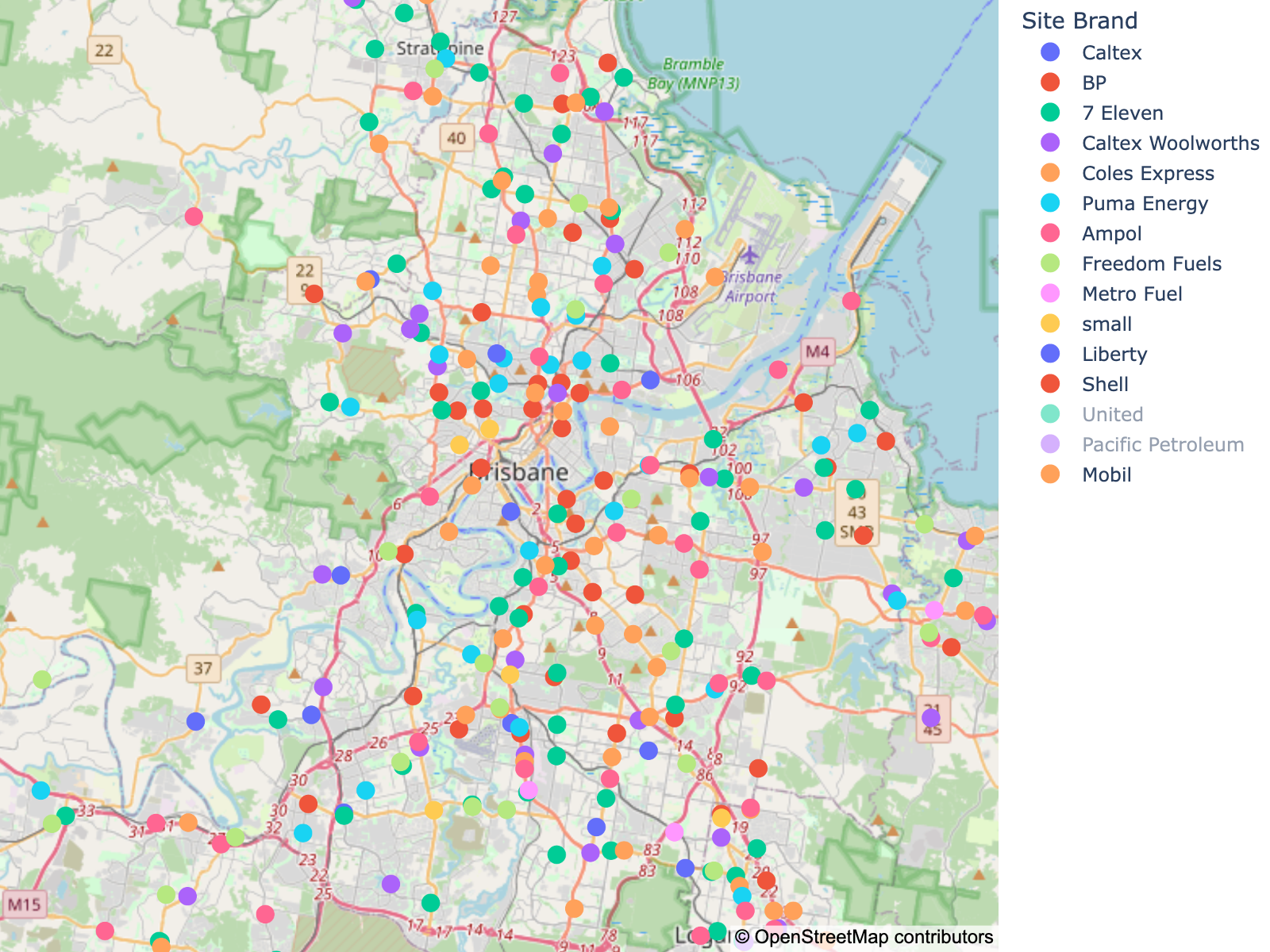Toggle 7 Eleven legend entry
Image resolution: width=1270 pixels, height=952 pixels.
click(x=1122, y=113)
